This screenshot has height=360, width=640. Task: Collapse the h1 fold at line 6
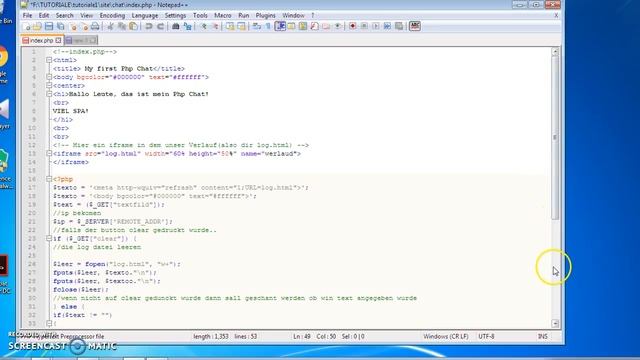(x=49, y=94)
